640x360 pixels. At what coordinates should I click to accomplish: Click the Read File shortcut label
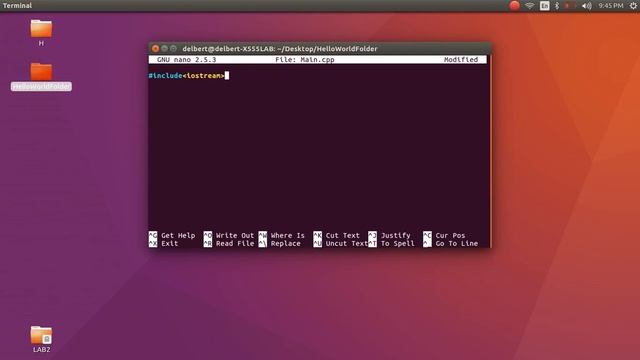pos(235,244)
